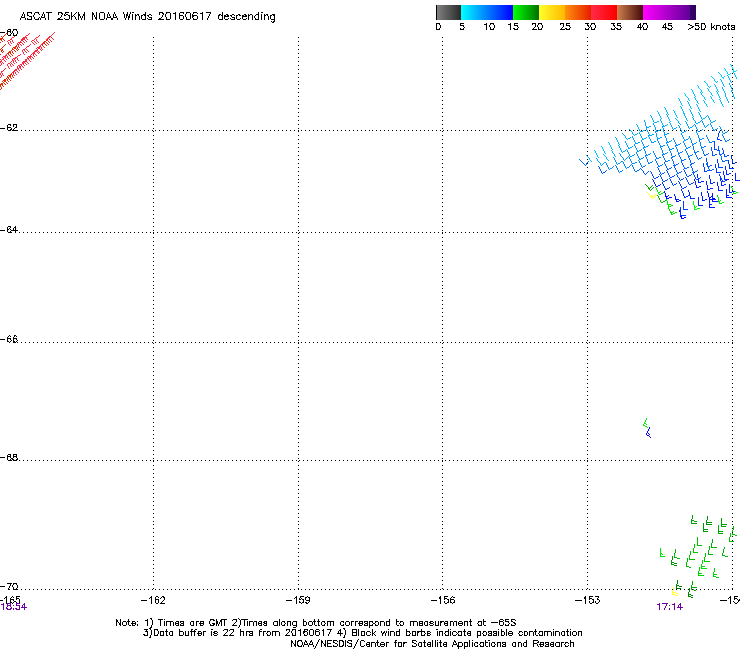Click the purple 18:54 pass time

coord(14,607)
